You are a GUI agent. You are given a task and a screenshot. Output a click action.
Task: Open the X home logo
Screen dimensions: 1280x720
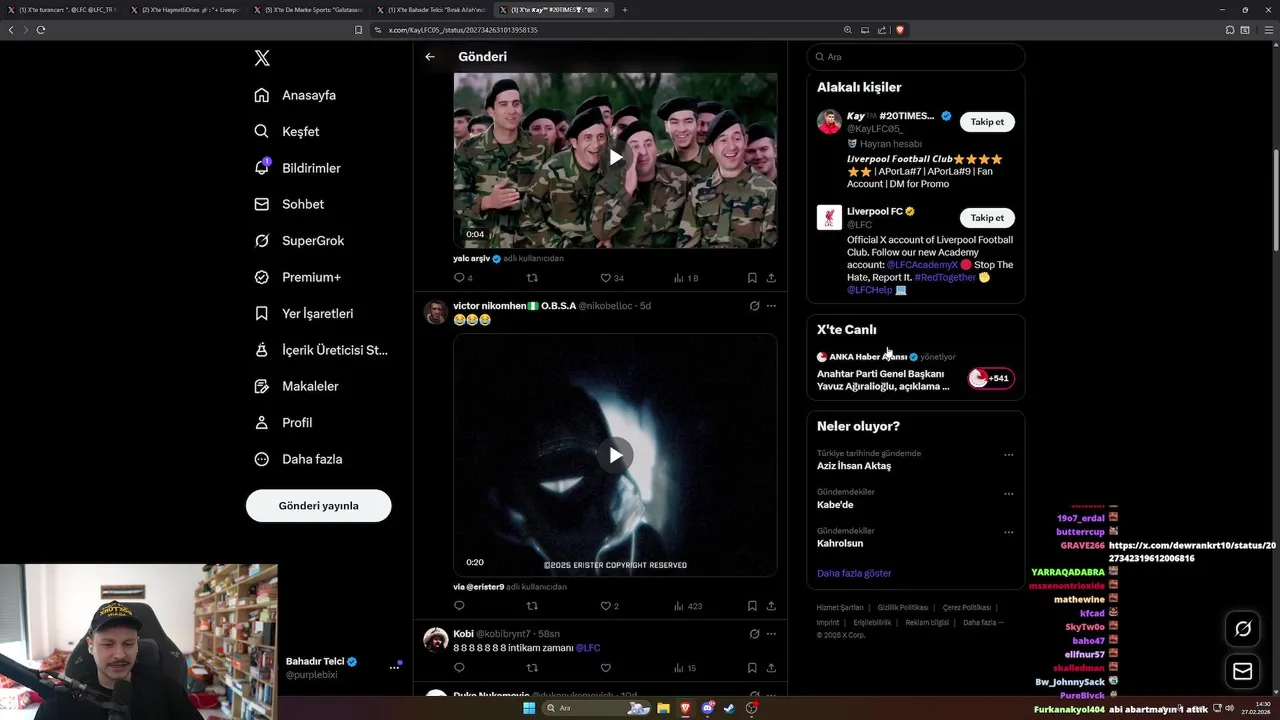click(262, 58)
